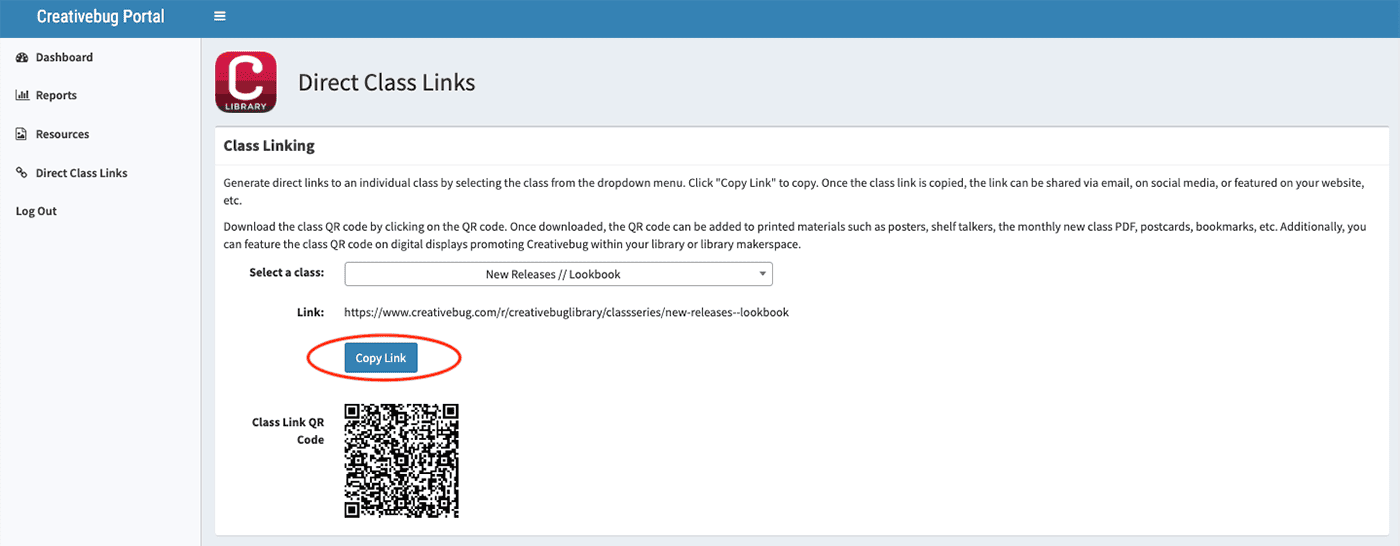
Task: Click the Direct Class Links chain icon
Action: click(x=22, y=173)
